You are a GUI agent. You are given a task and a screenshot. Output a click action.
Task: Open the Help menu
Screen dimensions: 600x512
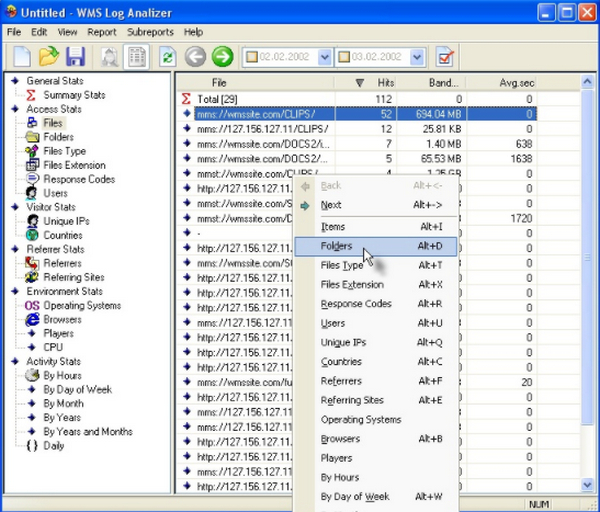click(x=193, y=32)
